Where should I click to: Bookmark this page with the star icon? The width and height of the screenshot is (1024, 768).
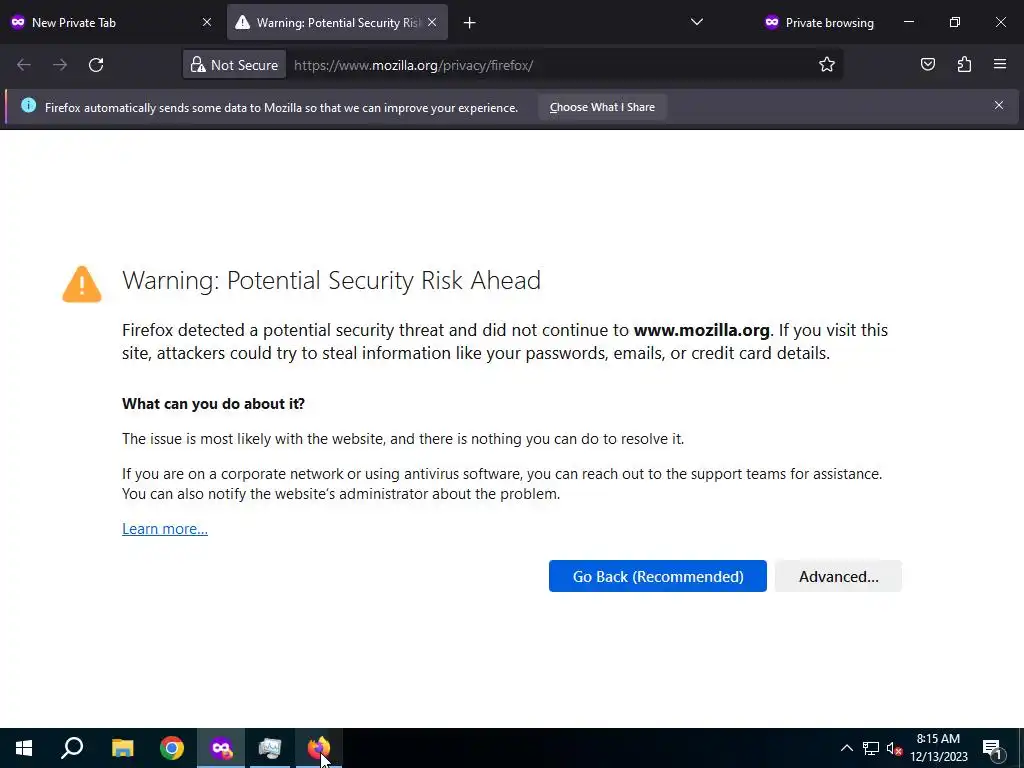pyautogui.click(x=827, y=65)
